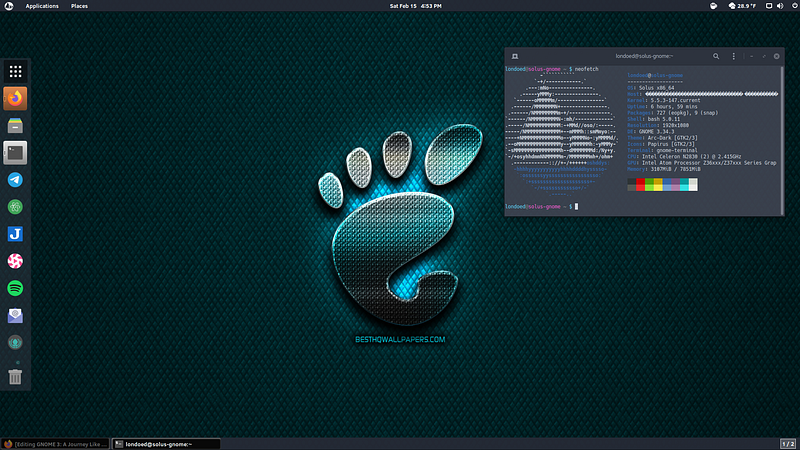Click the workspace switcher showing 1/2
The width and height of the screenshot is (800, 450).
pyautogui.click(x=787, y=443)
